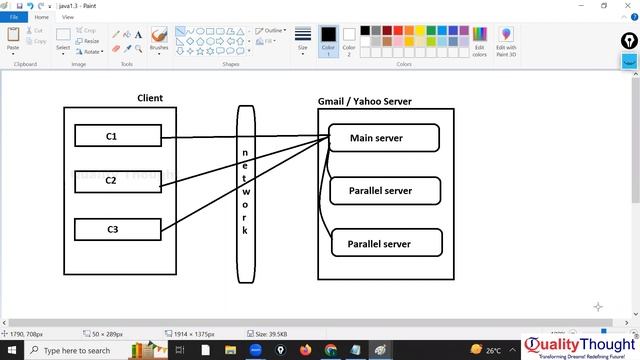Choose the Down arrow shape

(180, 51)
